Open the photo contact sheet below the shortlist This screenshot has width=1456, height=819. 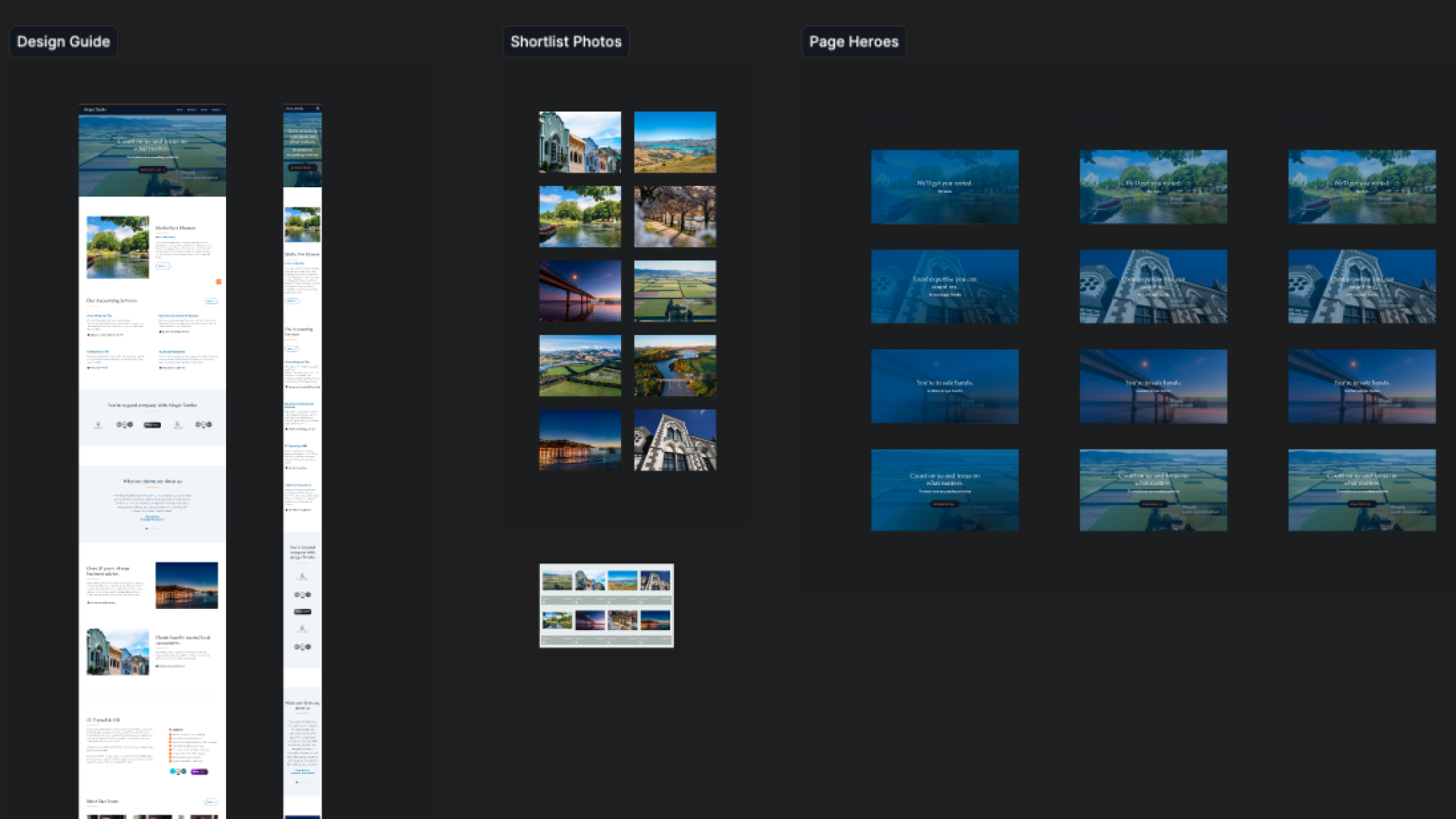point(607,606)
